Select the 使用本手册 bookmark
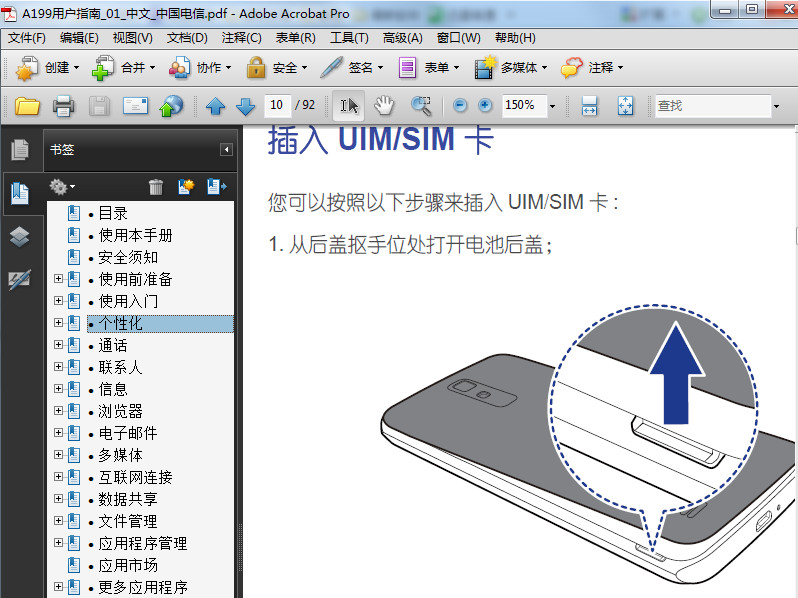 click(135, 235)
